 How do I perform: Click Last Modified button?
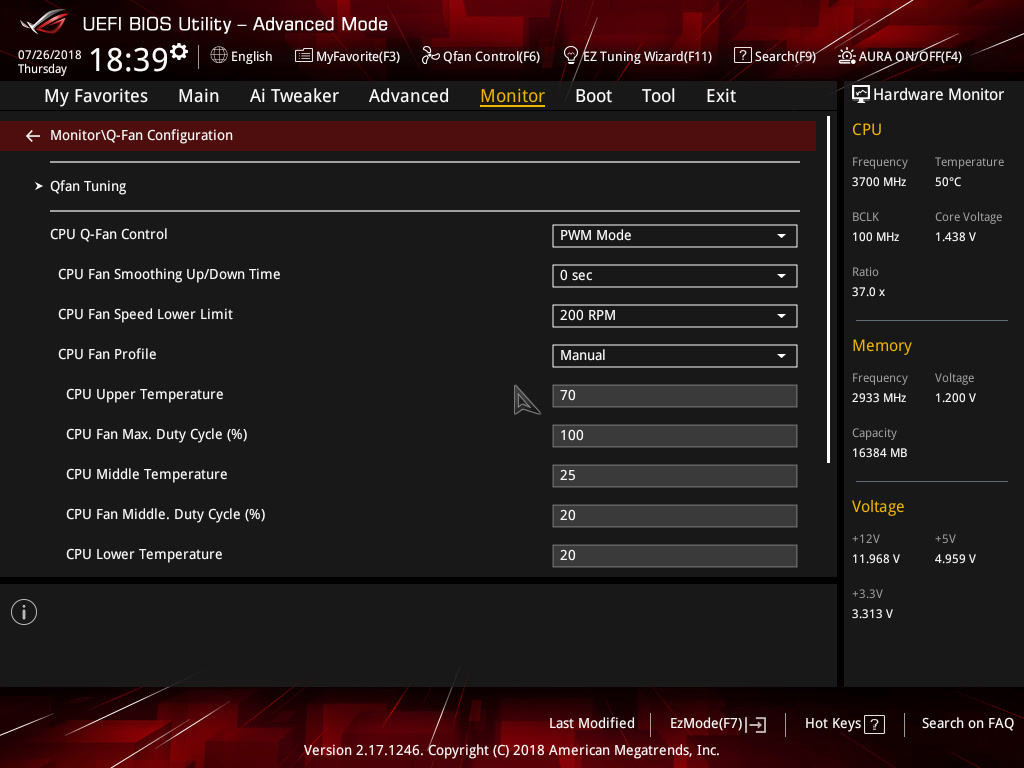(x=592, y=724)
